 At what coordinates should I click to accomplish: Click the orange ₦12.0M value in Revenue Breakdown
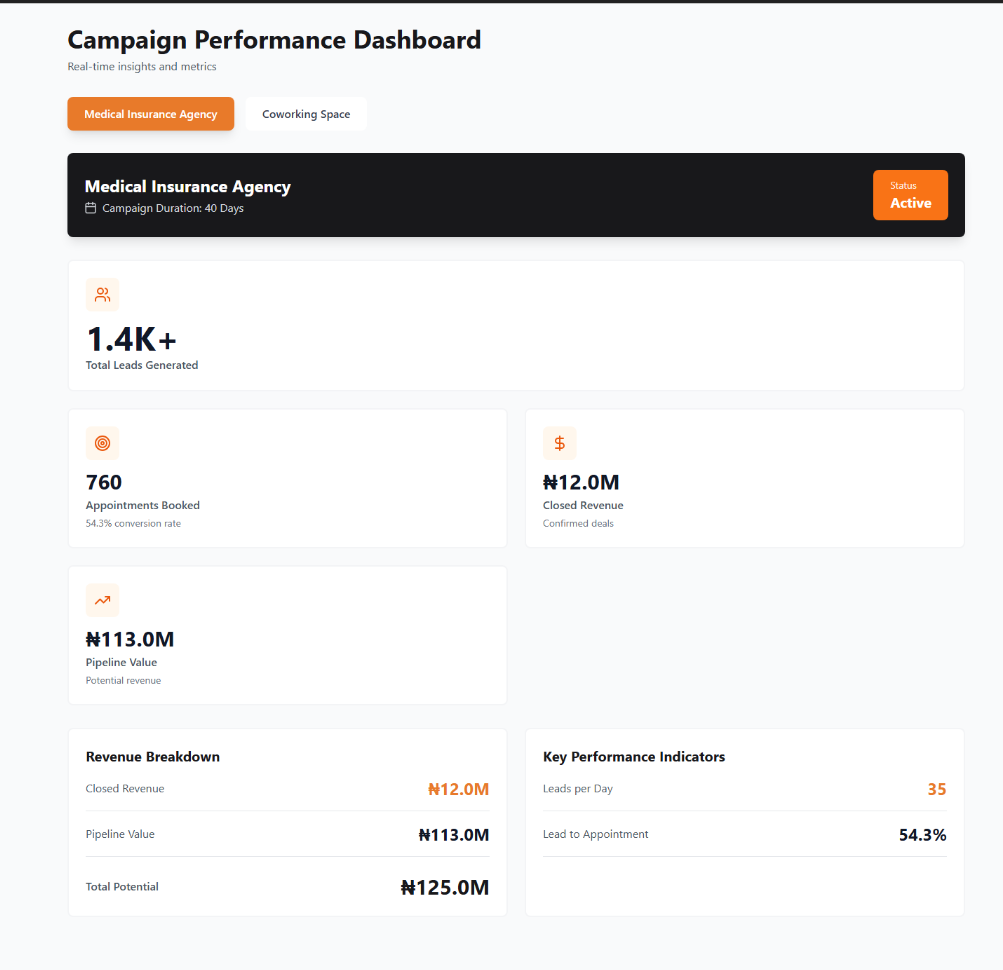point(458,789)
